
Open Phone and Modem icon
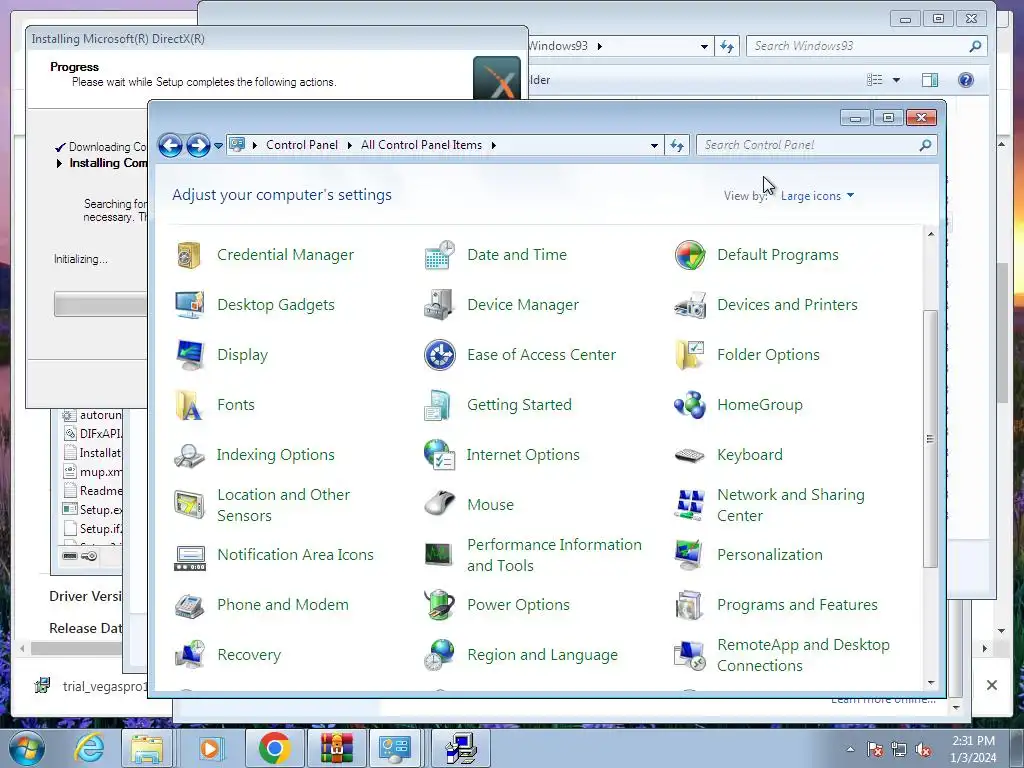[x=189, y=605]
